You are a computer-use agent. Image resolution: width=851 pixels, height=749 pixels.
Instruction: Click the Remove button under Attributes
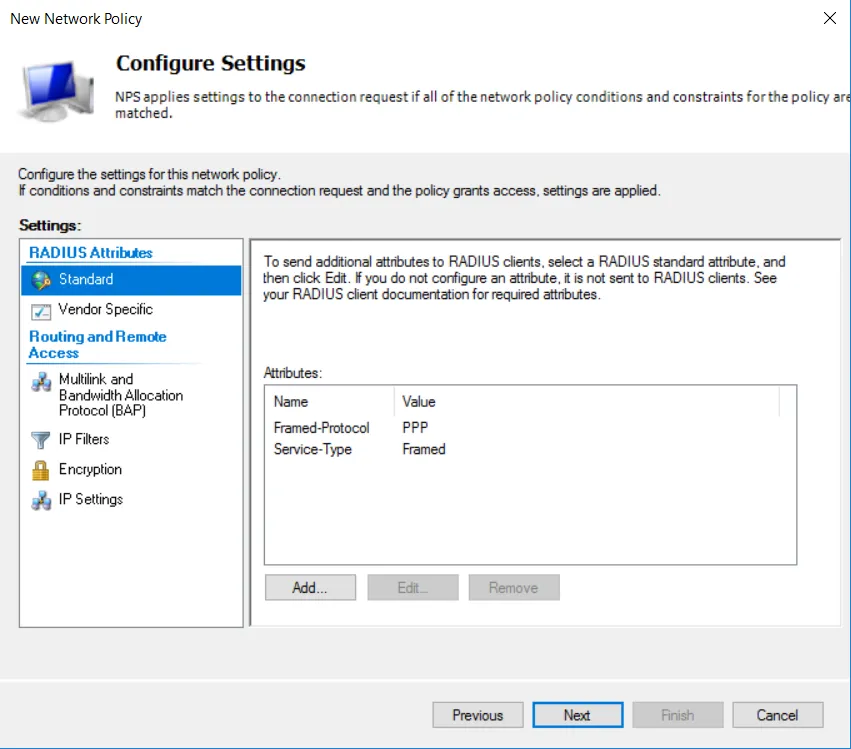click(x=513, y=587)
